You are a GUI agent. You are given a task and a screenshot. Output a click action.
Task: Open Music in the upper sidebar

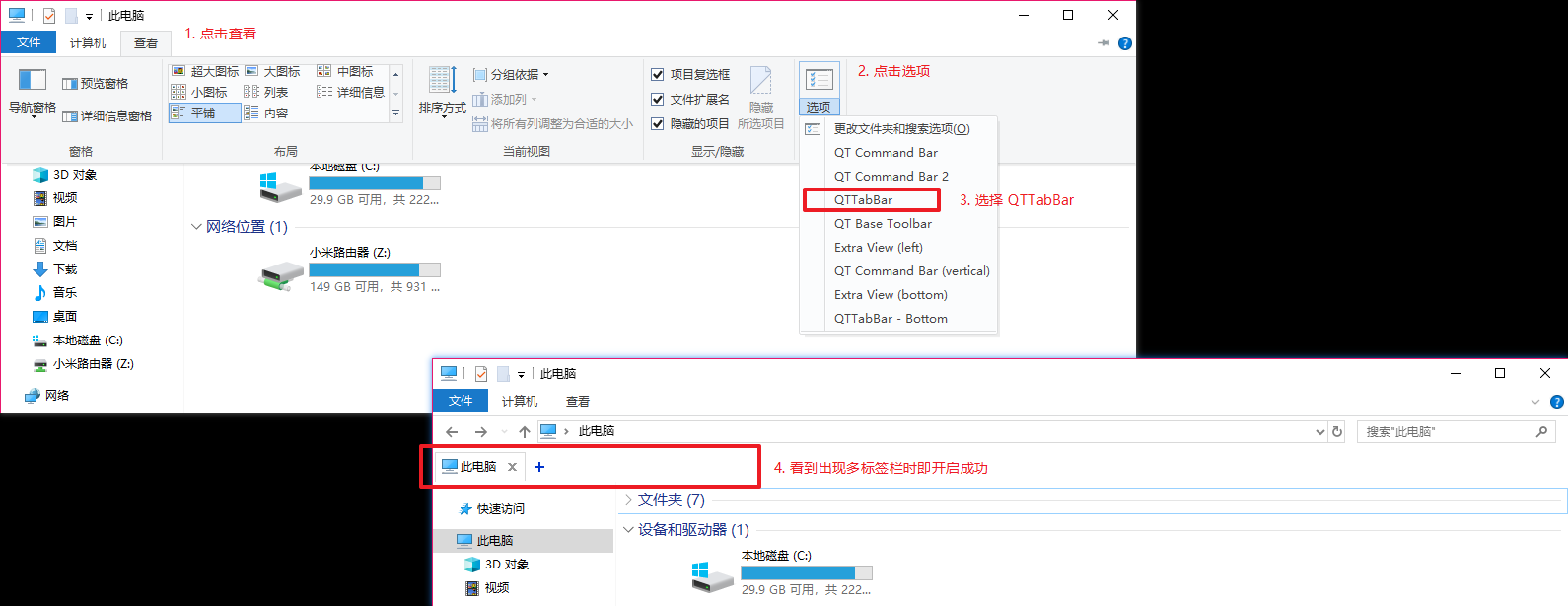click(x=55, y=293)
